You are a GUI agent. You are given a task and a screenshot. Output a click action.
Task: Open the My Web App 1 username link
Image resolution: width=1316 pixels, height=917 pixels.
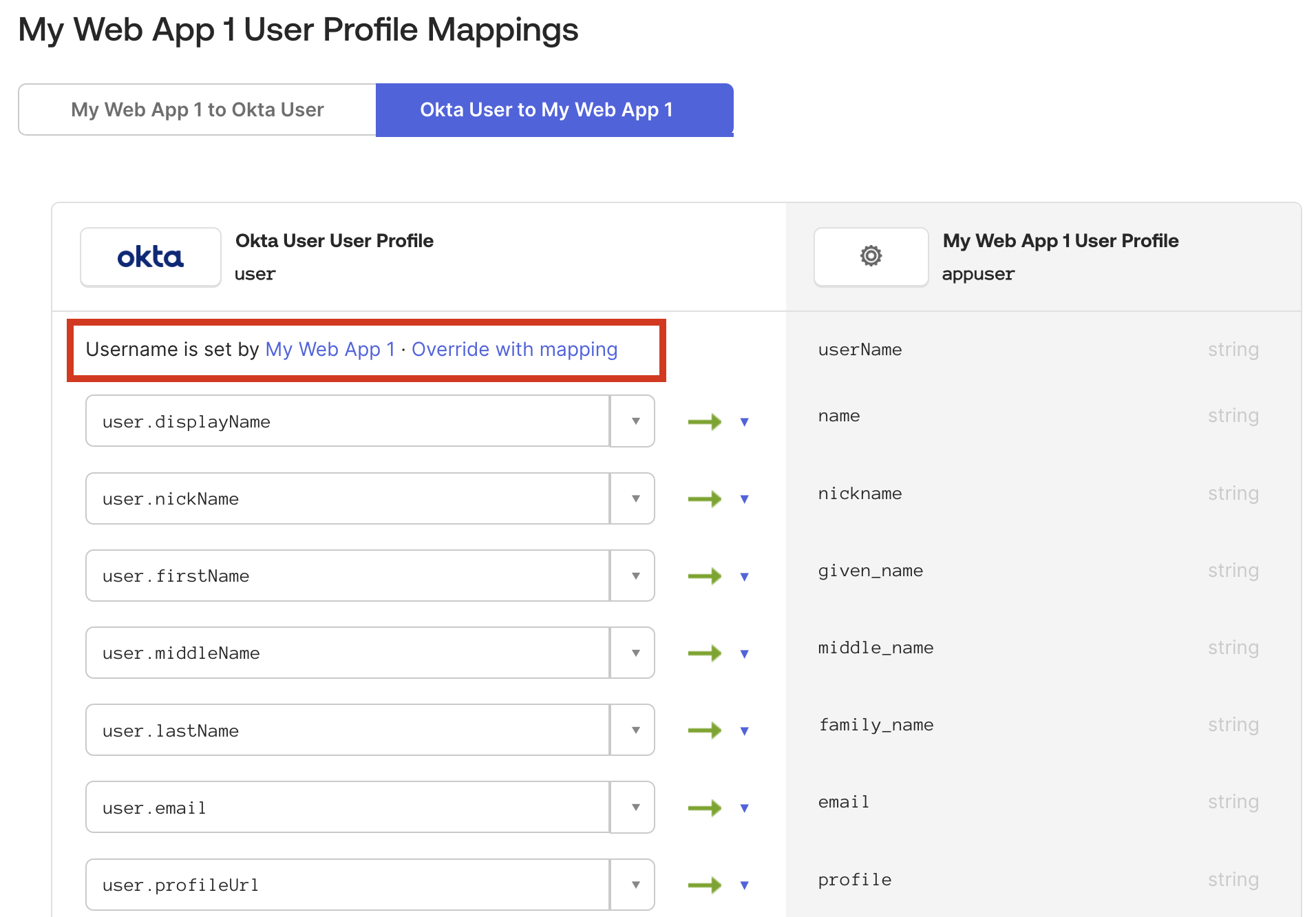click(330, 349)
